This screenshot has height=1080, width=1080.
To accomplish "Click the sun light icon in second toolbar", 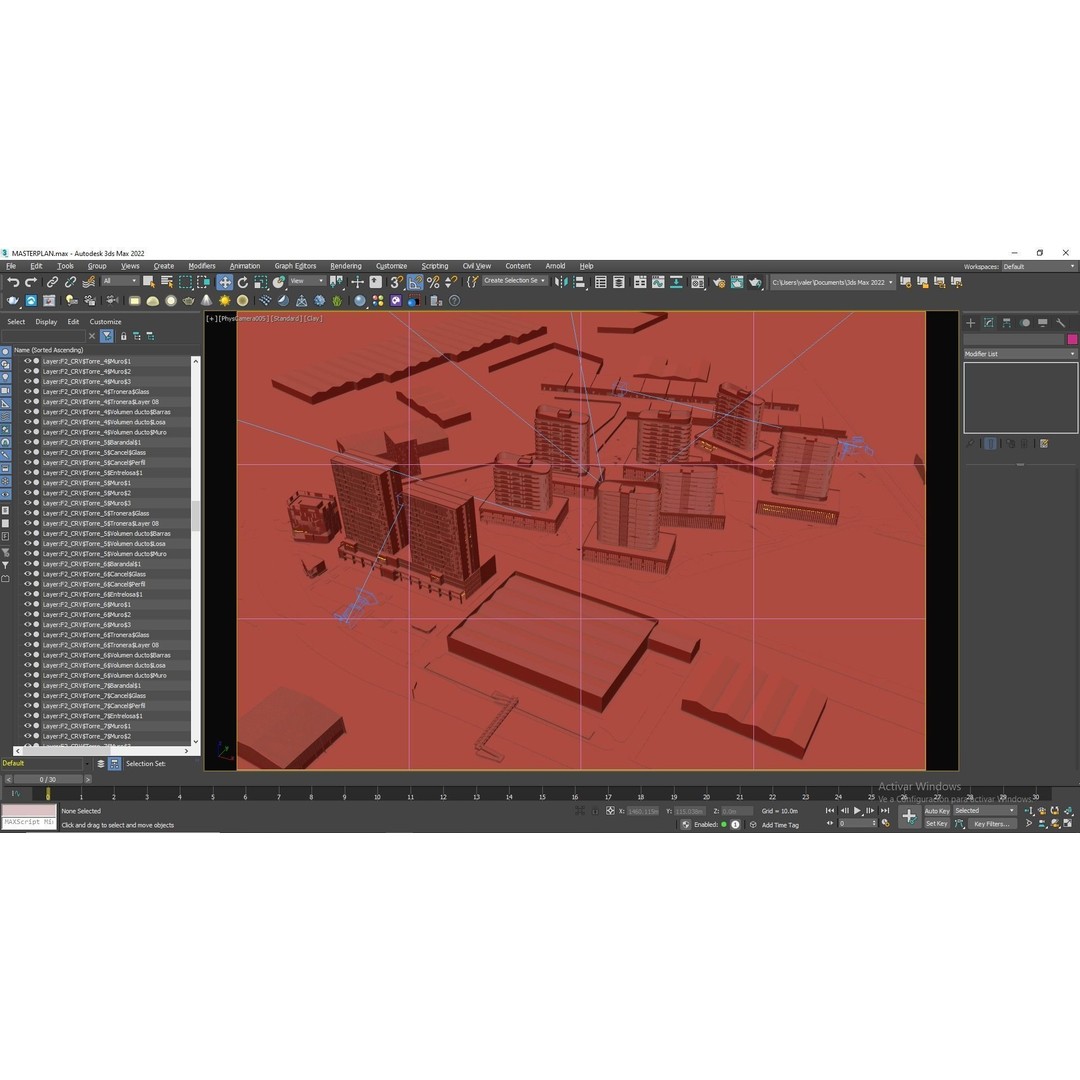I will click(225, 301).
